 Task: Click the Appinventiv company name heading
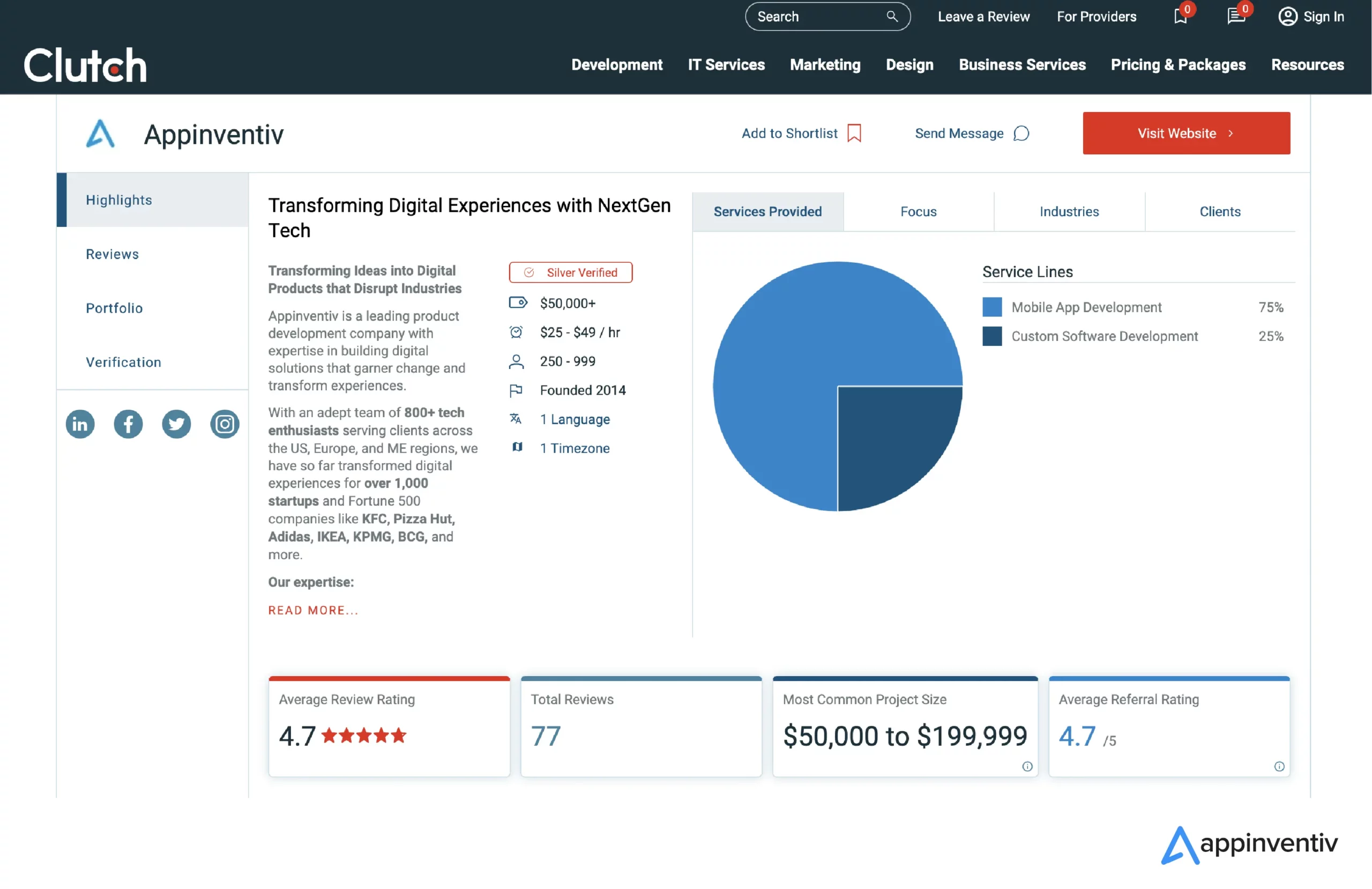tap(213, 135)
